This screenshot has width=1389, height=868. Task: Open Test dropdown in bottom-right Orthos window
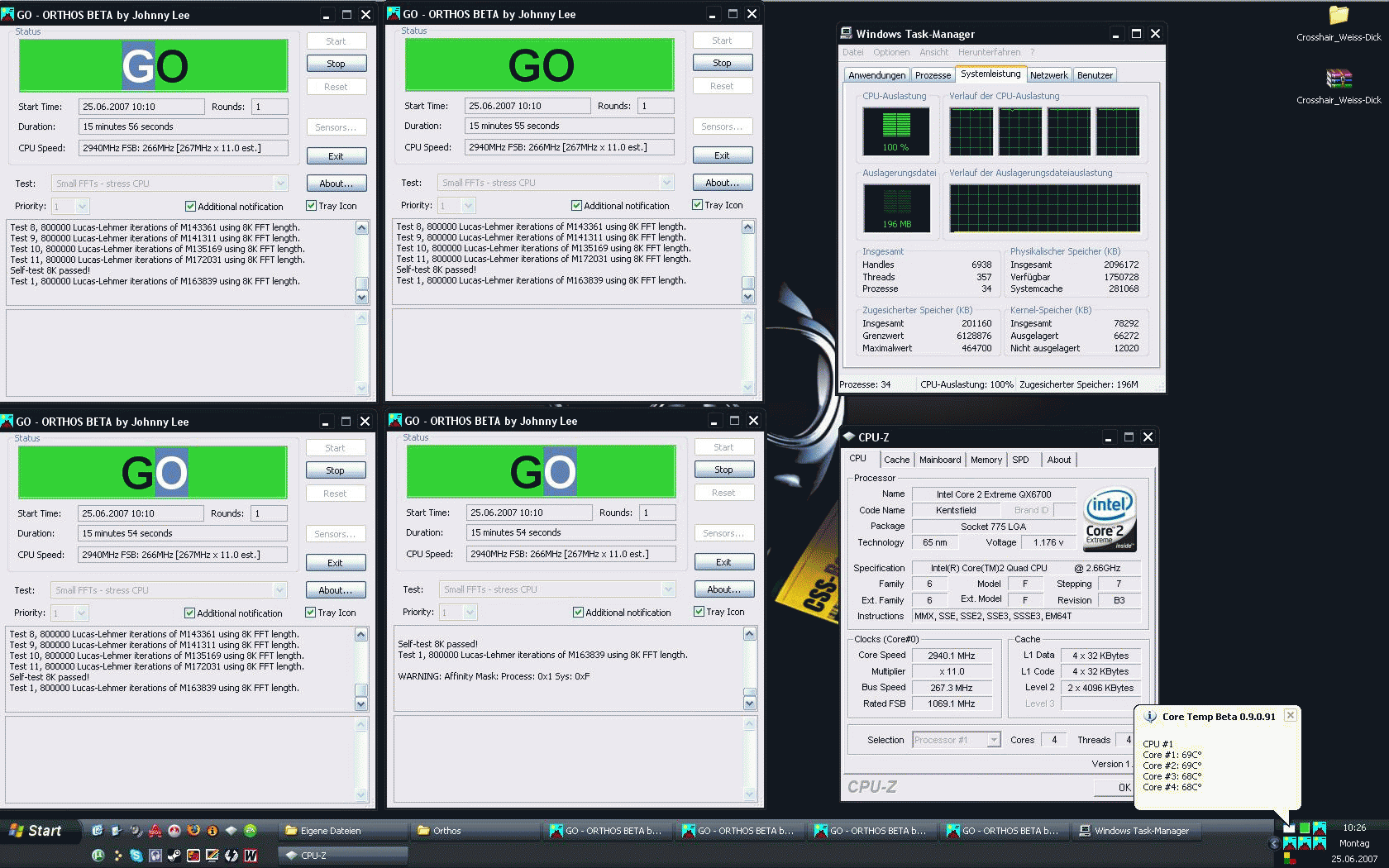click(668, 589)
